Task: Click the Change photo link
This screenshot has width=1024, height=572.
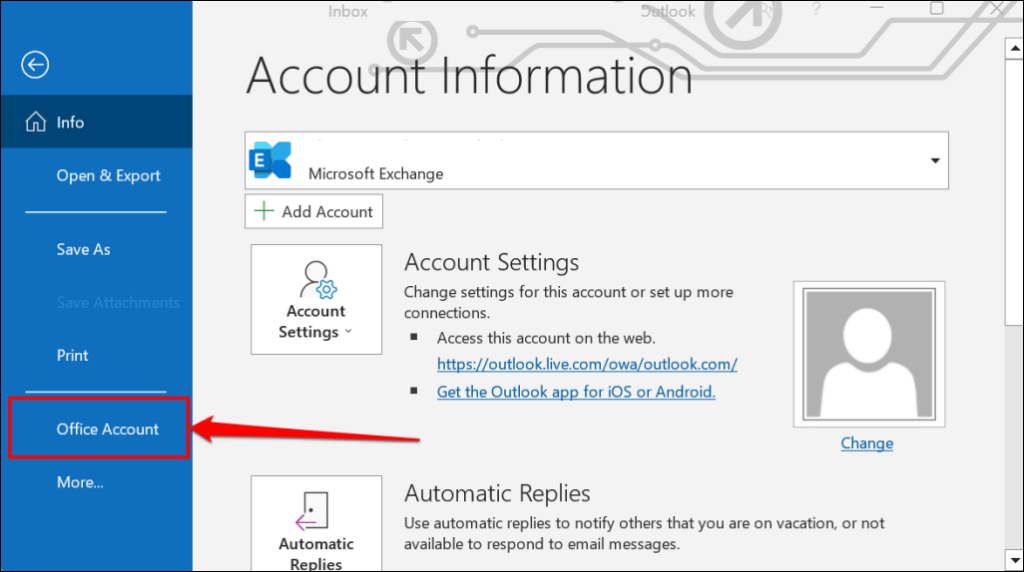Action: click(867, 443)
